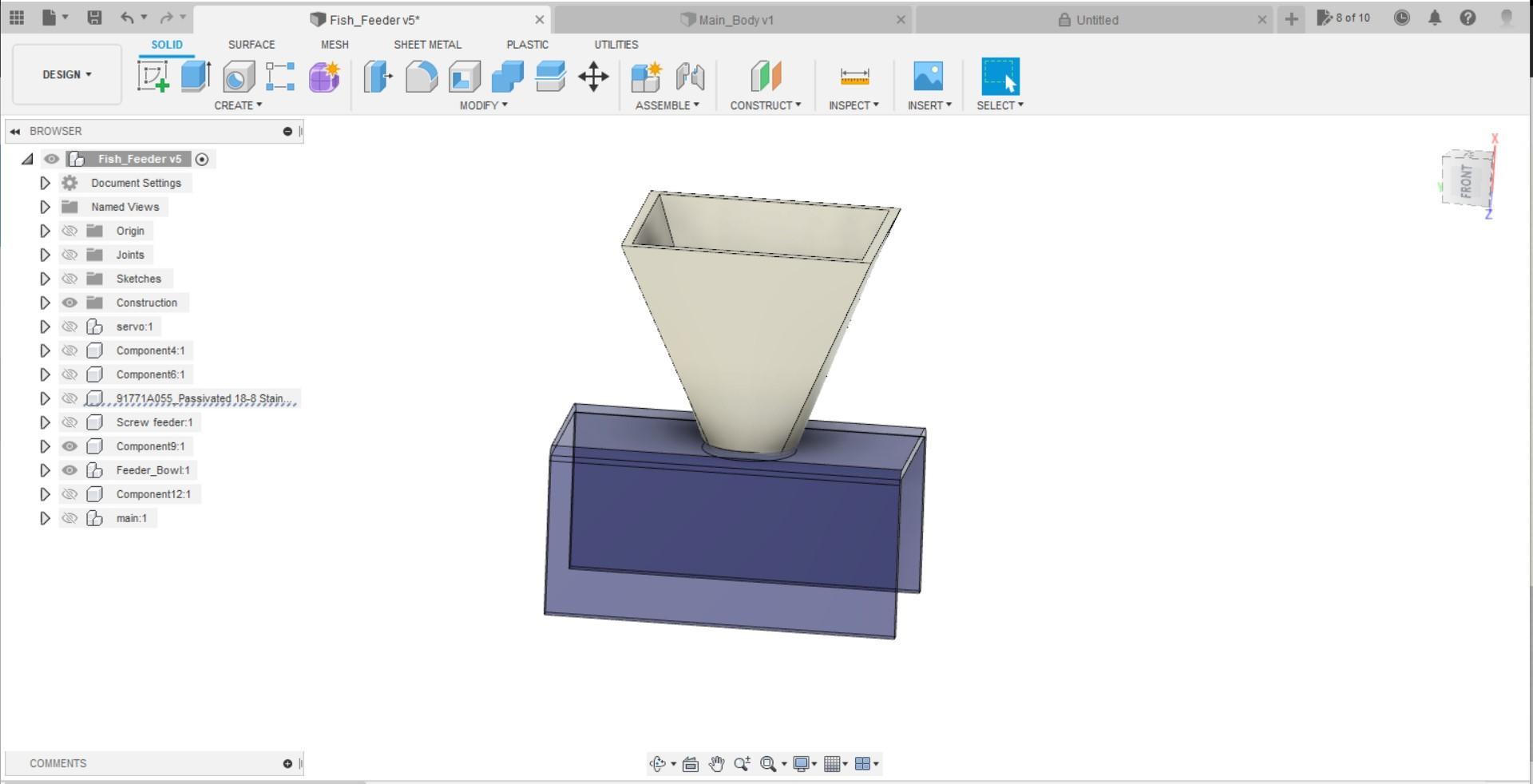
Task: Select the Offset Face tool
Action: [550, 77]
